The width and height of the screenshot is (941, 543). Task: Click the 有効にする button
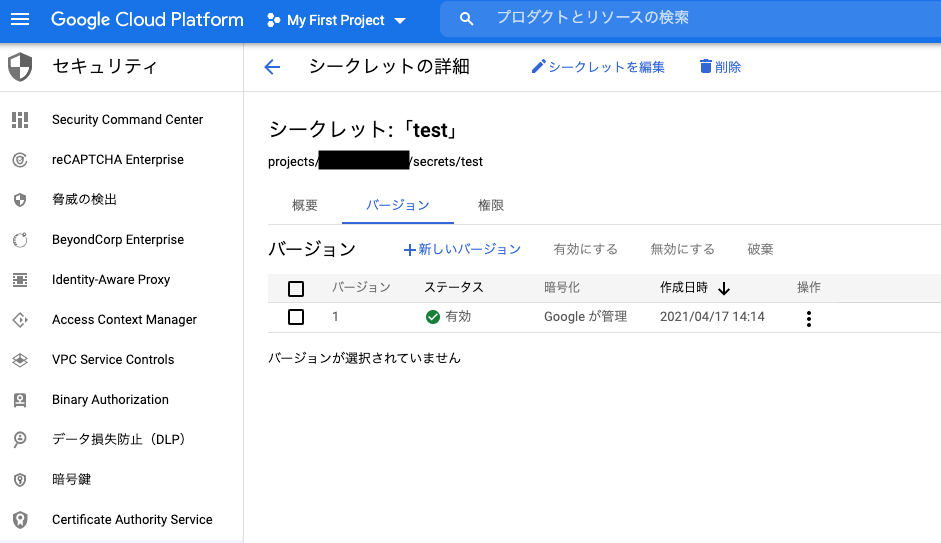586,249
